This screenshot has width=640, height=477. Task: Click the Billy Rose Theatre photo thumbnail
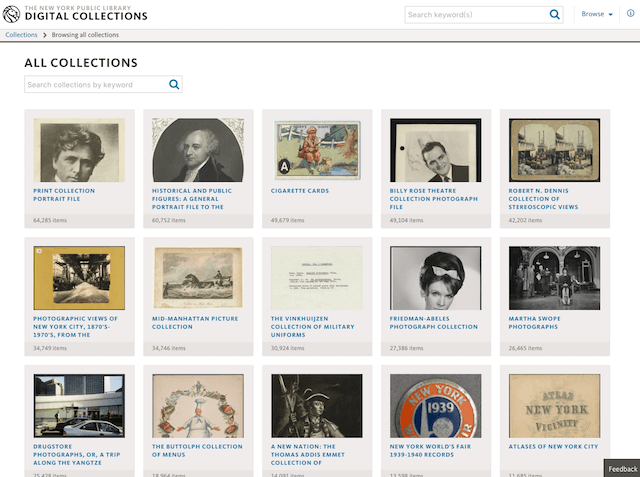click(x=436, y=150)
